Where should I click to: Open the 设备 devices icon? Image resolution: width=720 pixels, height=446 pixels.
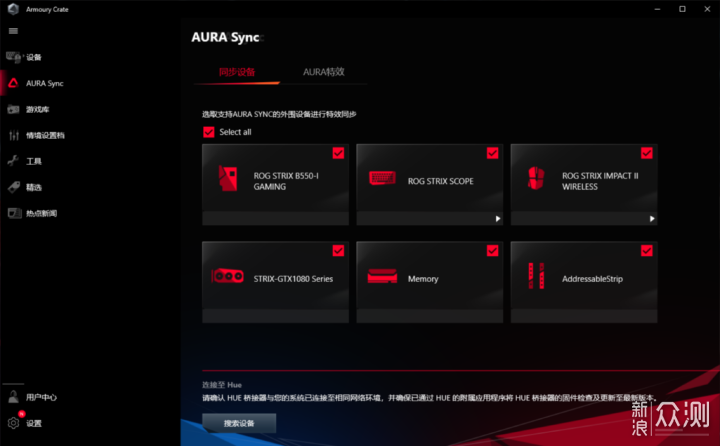(x=13, y=57)
